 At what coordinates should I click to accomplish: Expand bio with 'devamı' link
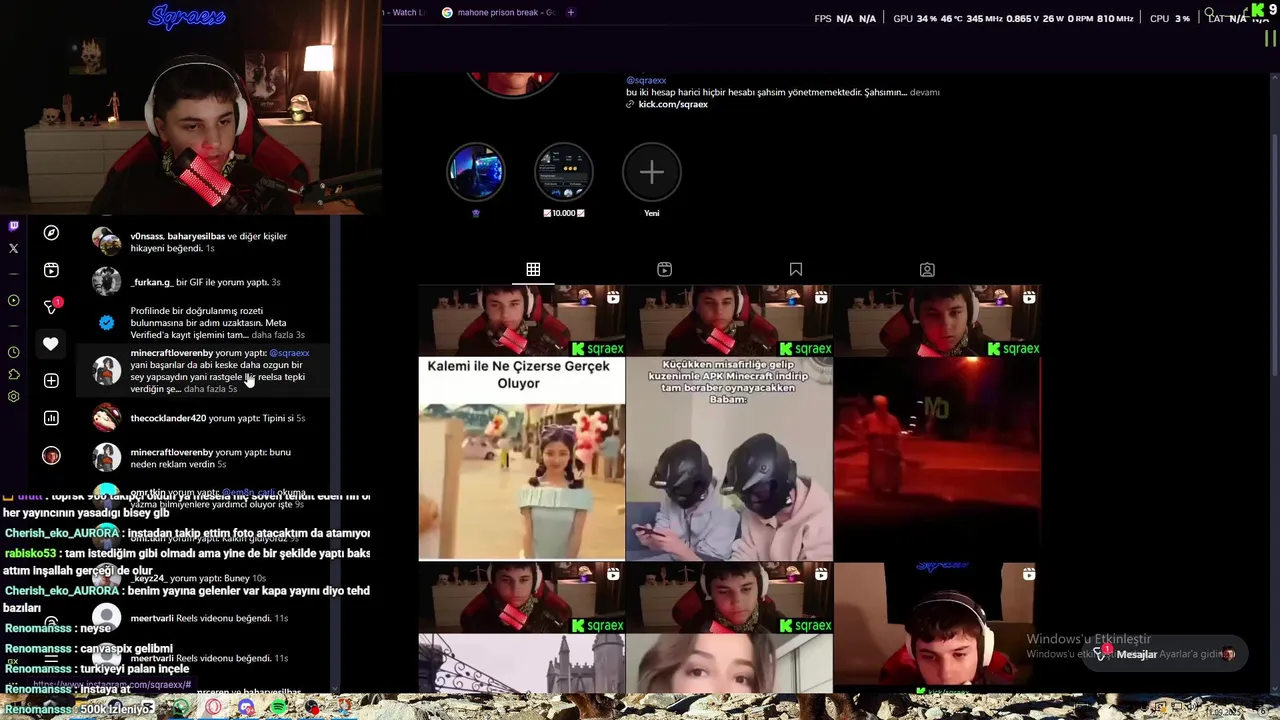point(924,92)
